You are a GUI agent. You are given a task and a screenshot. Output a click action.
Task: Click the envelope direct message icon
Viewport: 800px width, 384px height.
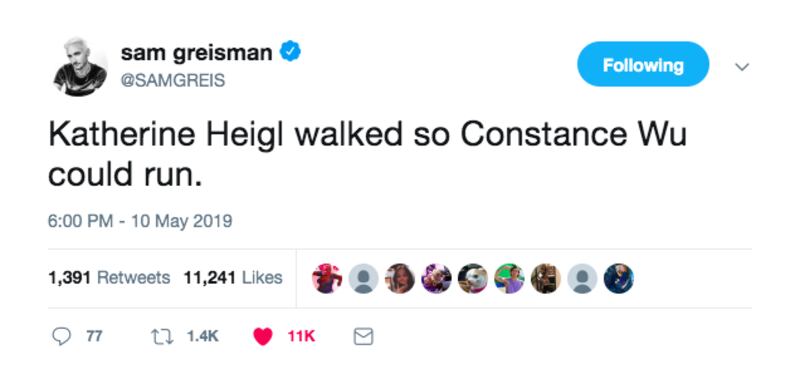363,337
